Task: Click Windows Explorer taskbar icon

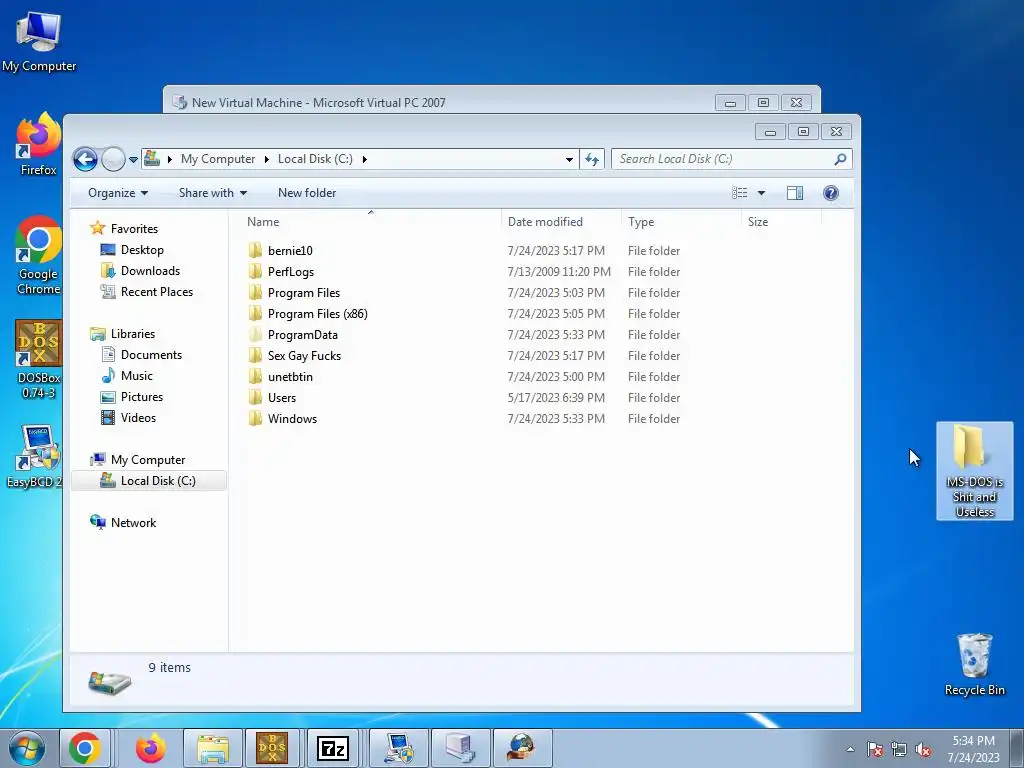Action: tap(213, 748)
